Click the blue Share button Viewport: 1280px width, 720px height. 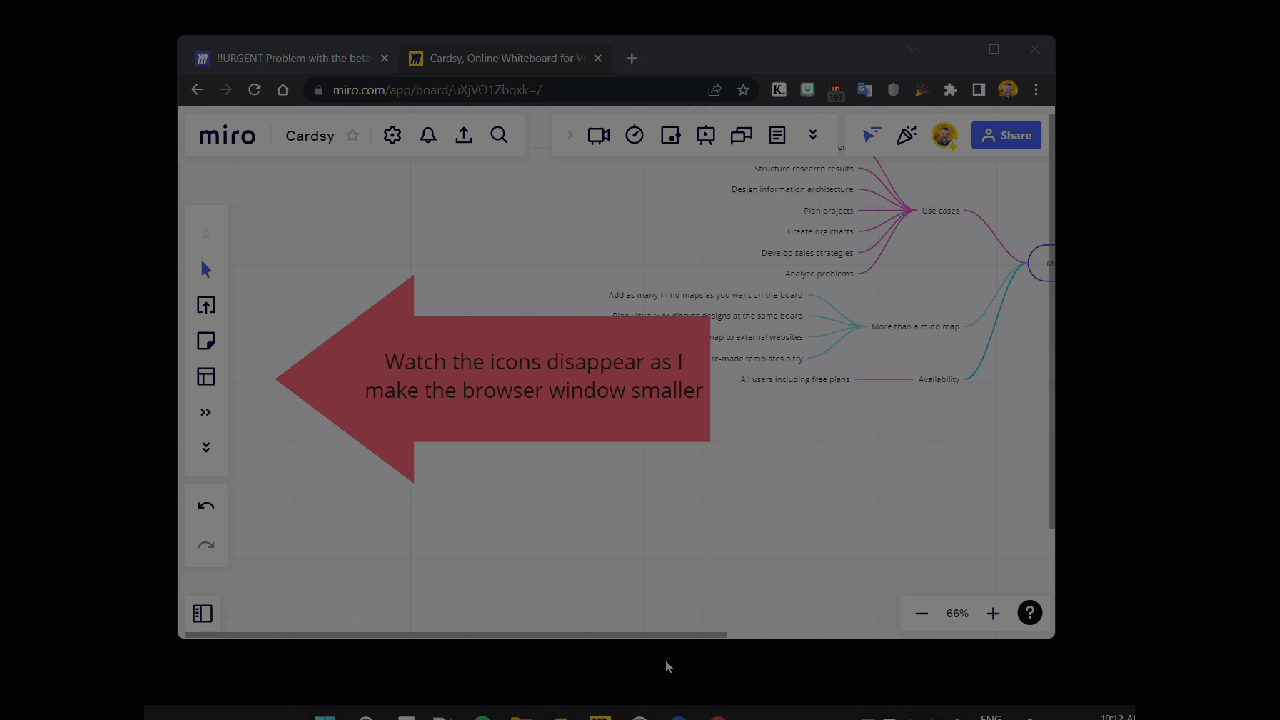[x=1006, y=135]
